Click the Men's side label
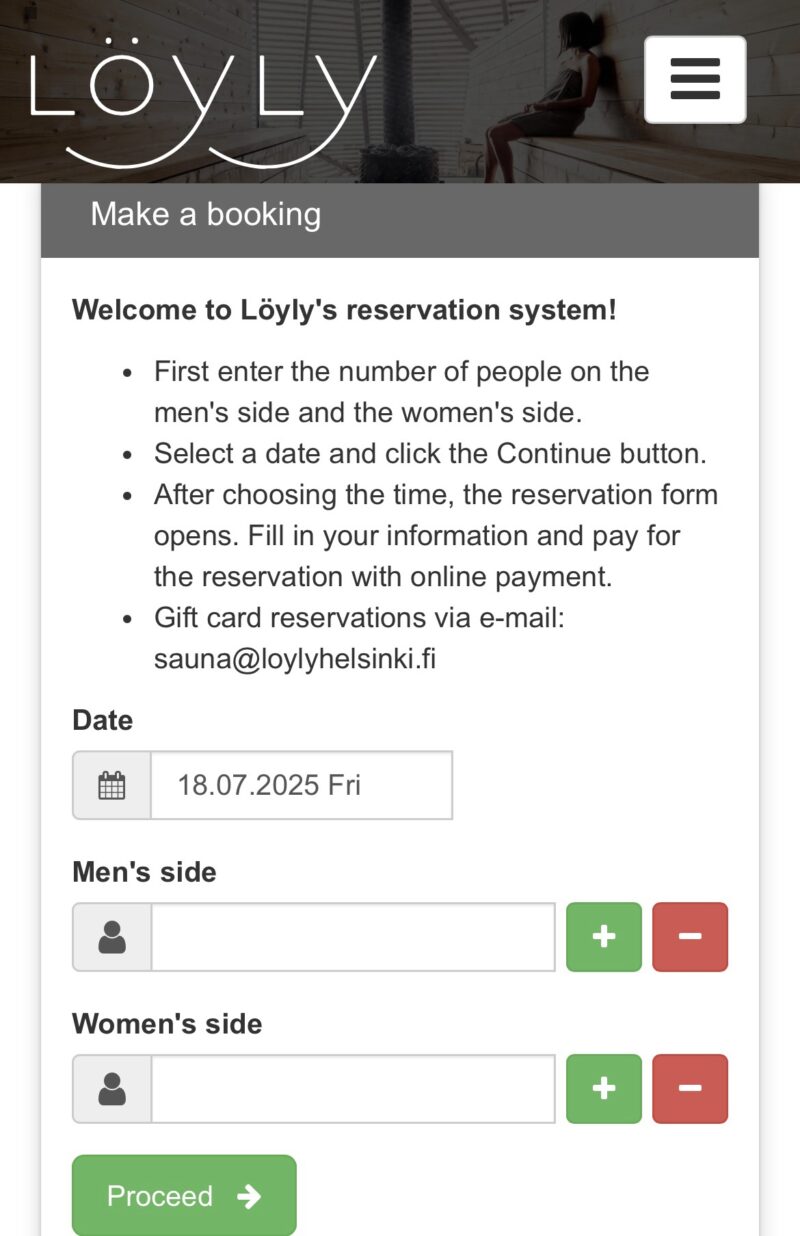 pyautogui.click(x=144, y=872)
